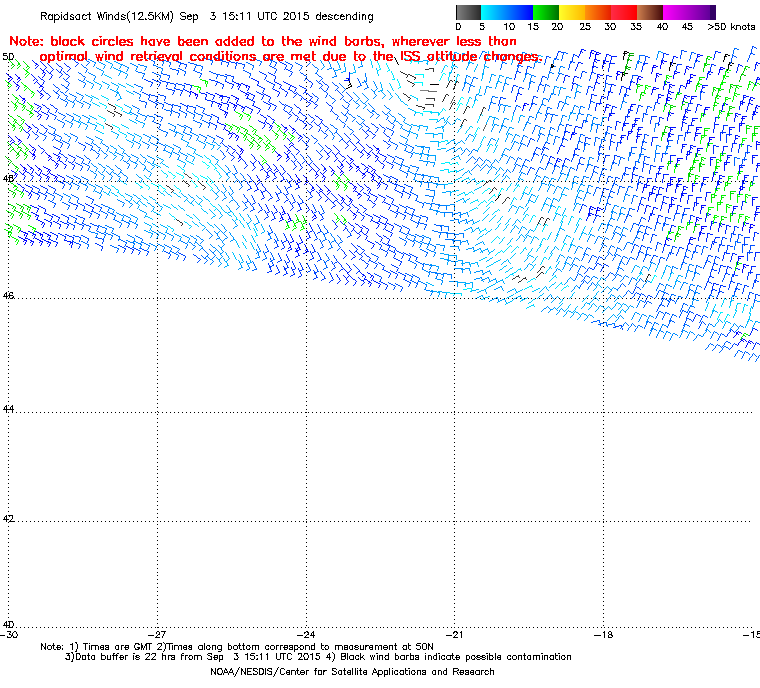Click the legend scale label '20'
Screen dimensions: 760x688
pos(557,27)
